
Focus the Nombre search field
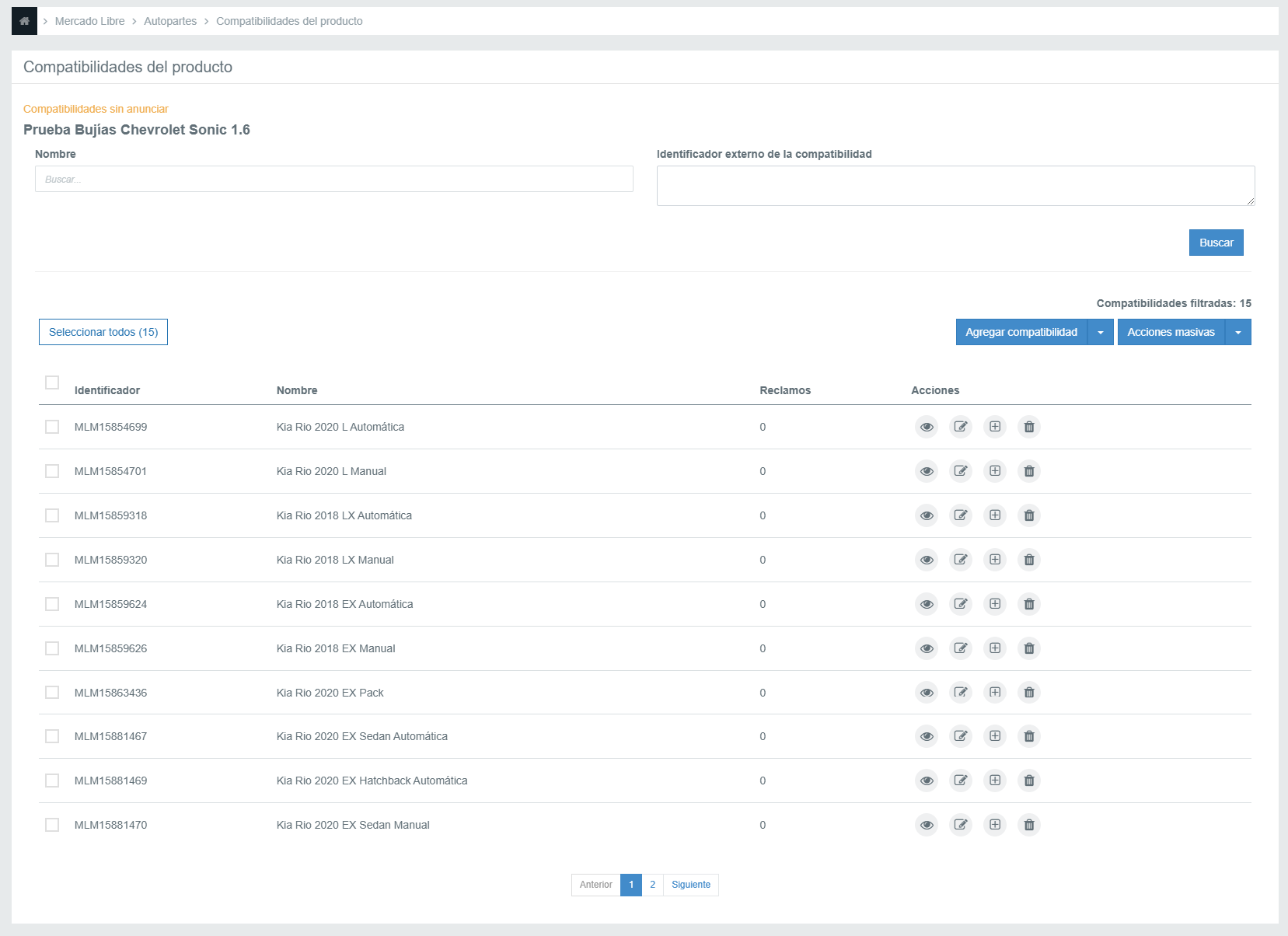334,179
